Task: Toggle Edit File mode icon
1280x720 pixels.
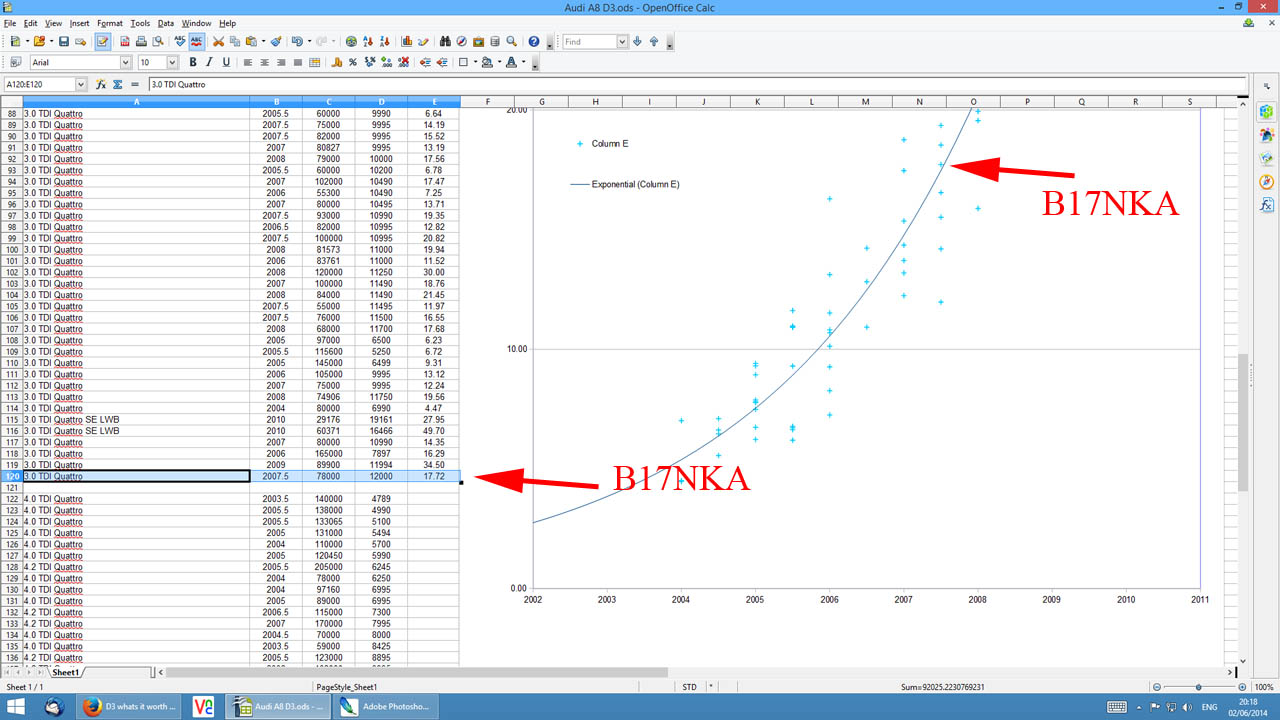Action: [103, 42]
